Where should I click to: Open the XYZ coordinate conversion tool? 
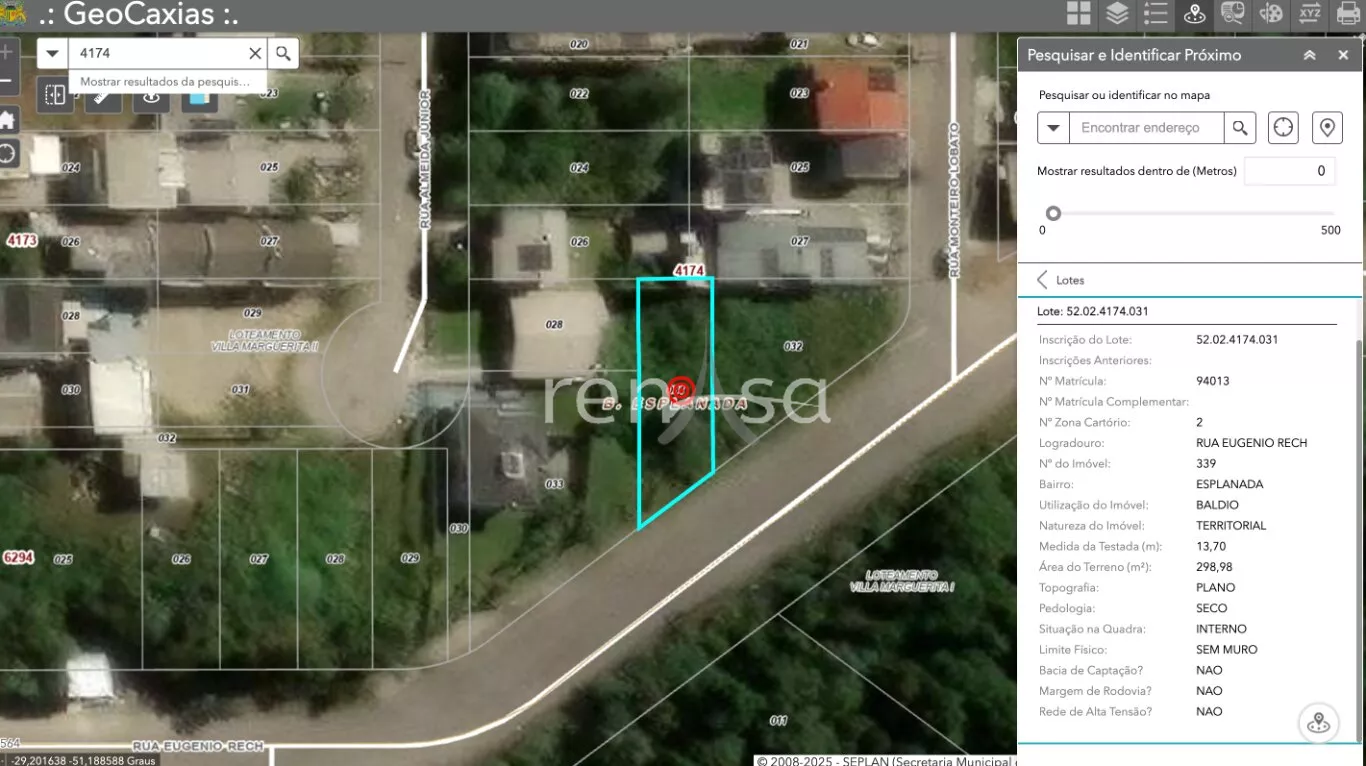pos(1310,14)
